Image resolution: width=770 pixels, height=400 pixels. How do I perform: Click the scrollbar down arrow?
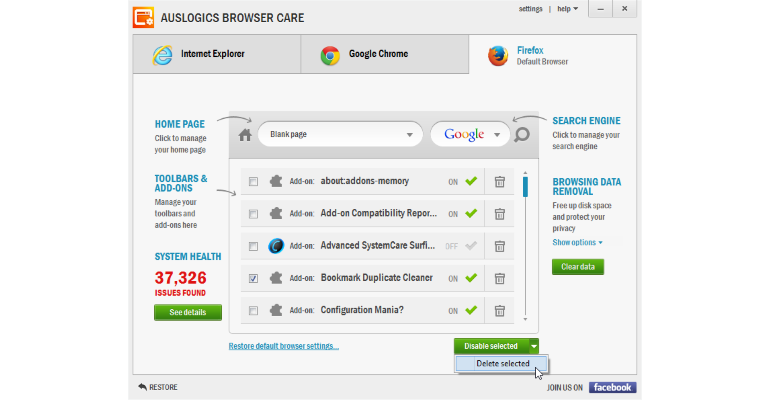pos(525,320)
